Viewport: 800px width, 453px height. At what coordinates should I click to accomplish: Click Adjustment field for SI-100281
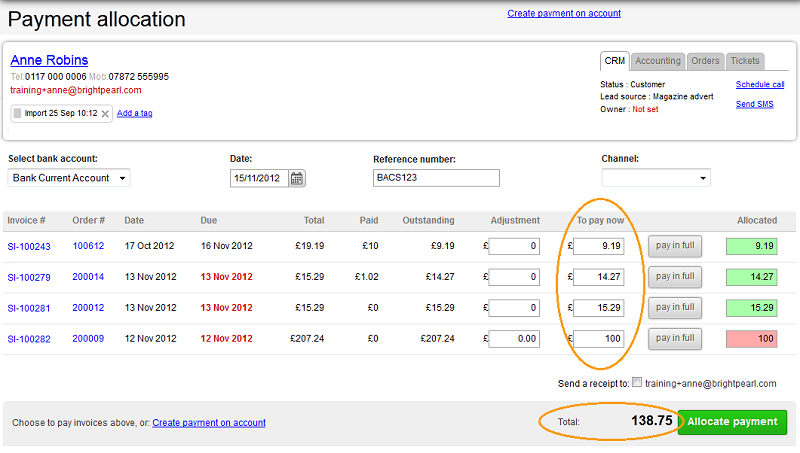(514, 308)
